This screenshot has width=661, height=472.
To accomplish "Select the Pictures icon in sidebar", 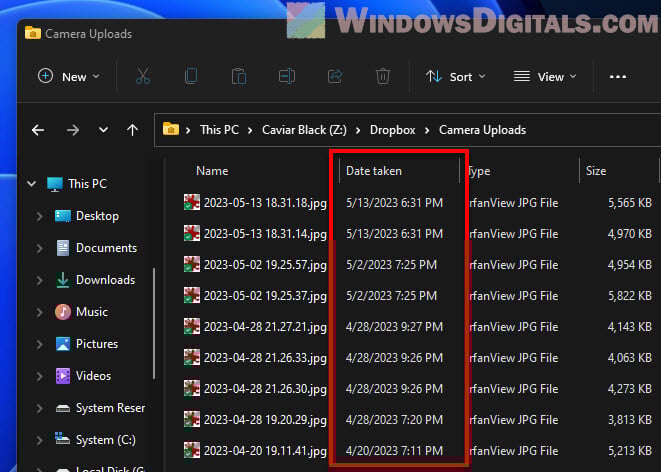I will [x=63, y=344].
